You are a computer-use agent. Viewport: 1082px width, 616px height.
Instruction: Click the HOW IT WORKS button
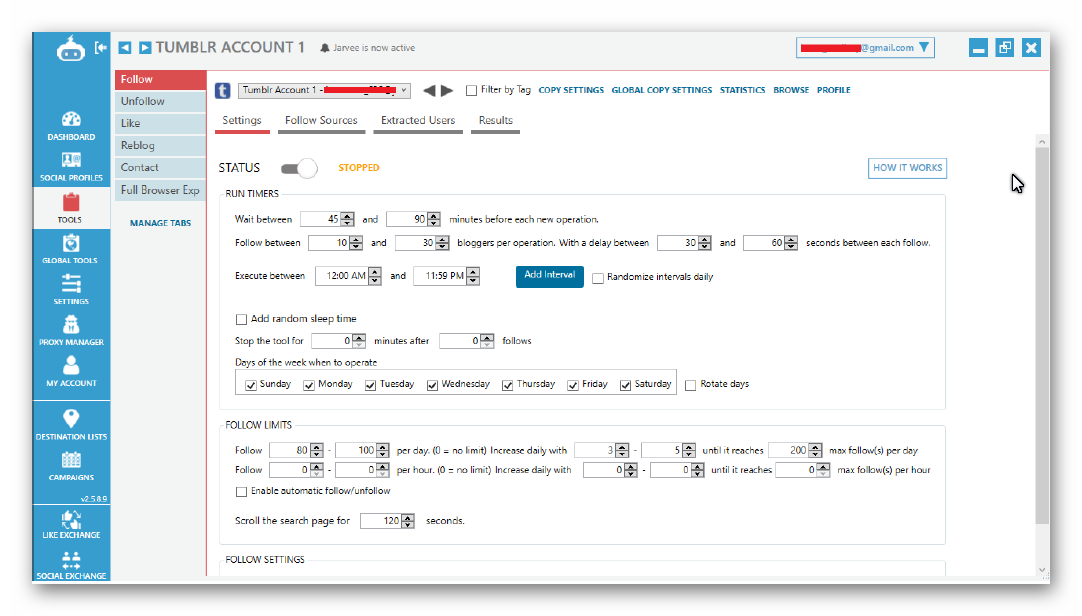[907, 168]
